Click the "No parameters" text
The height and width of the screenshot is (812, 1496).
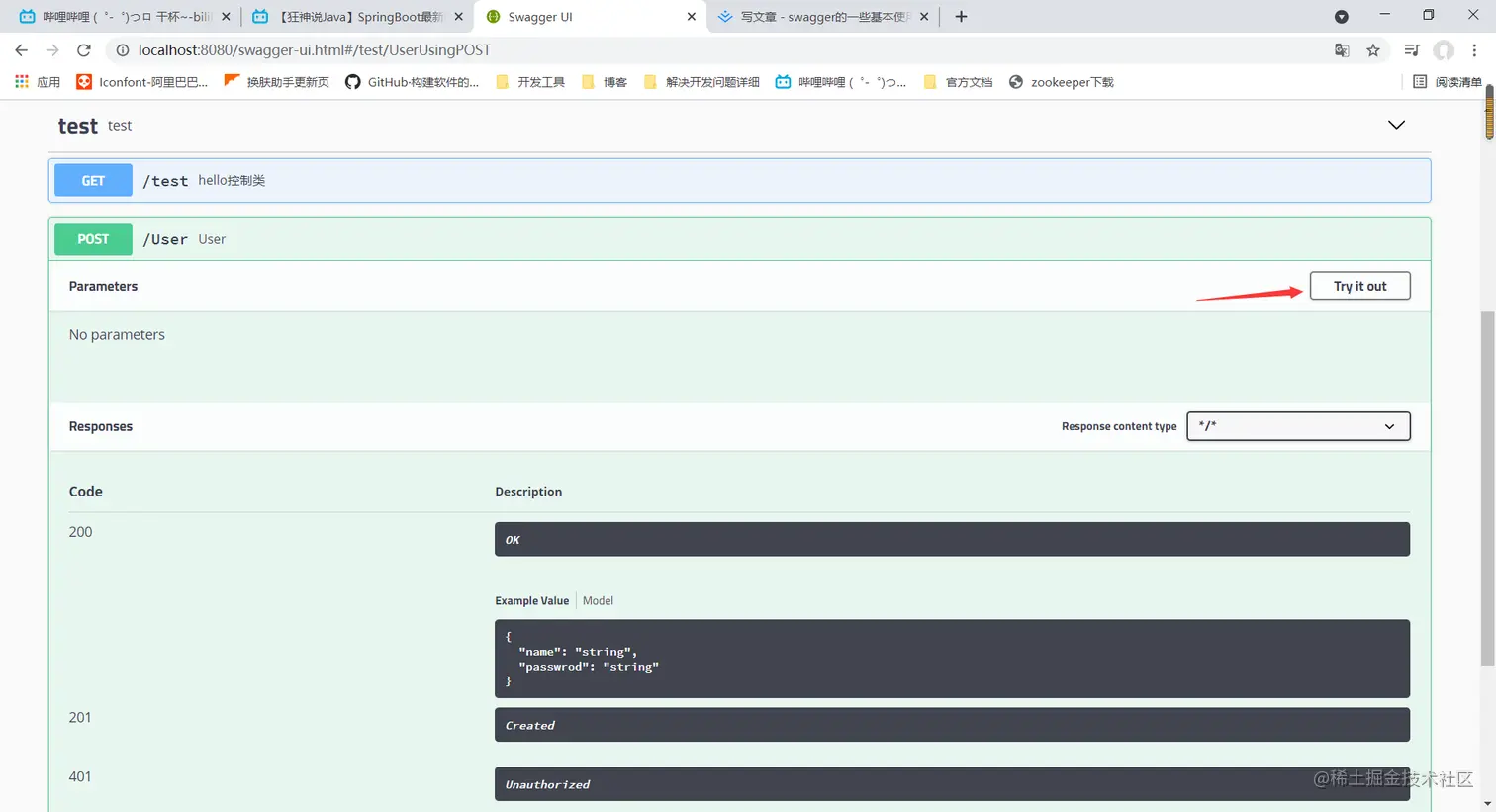pos(117,334)
